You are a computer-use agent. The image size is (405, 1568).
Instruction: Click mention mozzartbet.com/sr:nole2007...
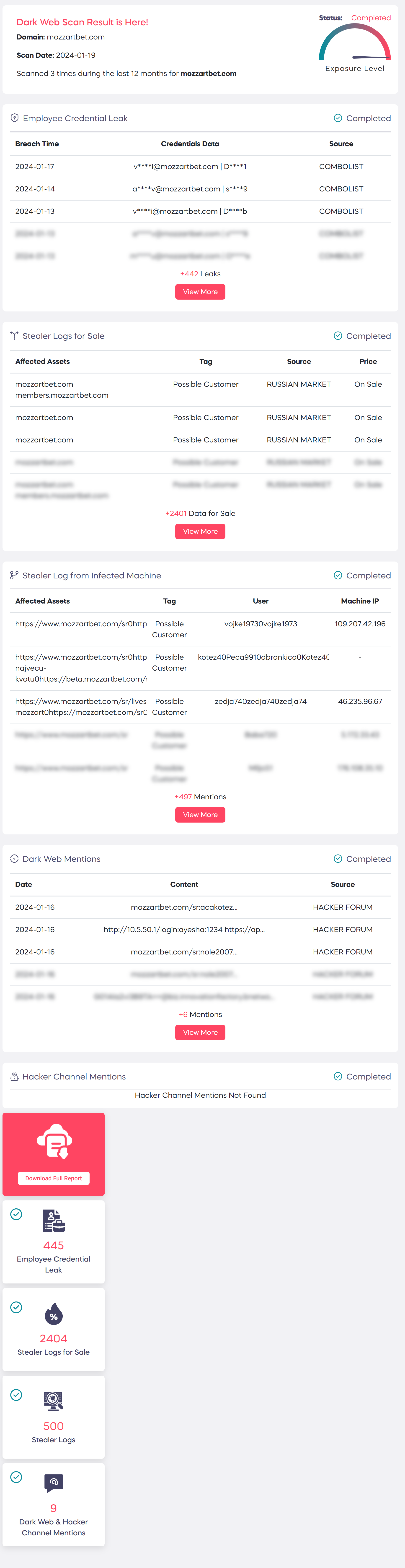tap(184, 952)
